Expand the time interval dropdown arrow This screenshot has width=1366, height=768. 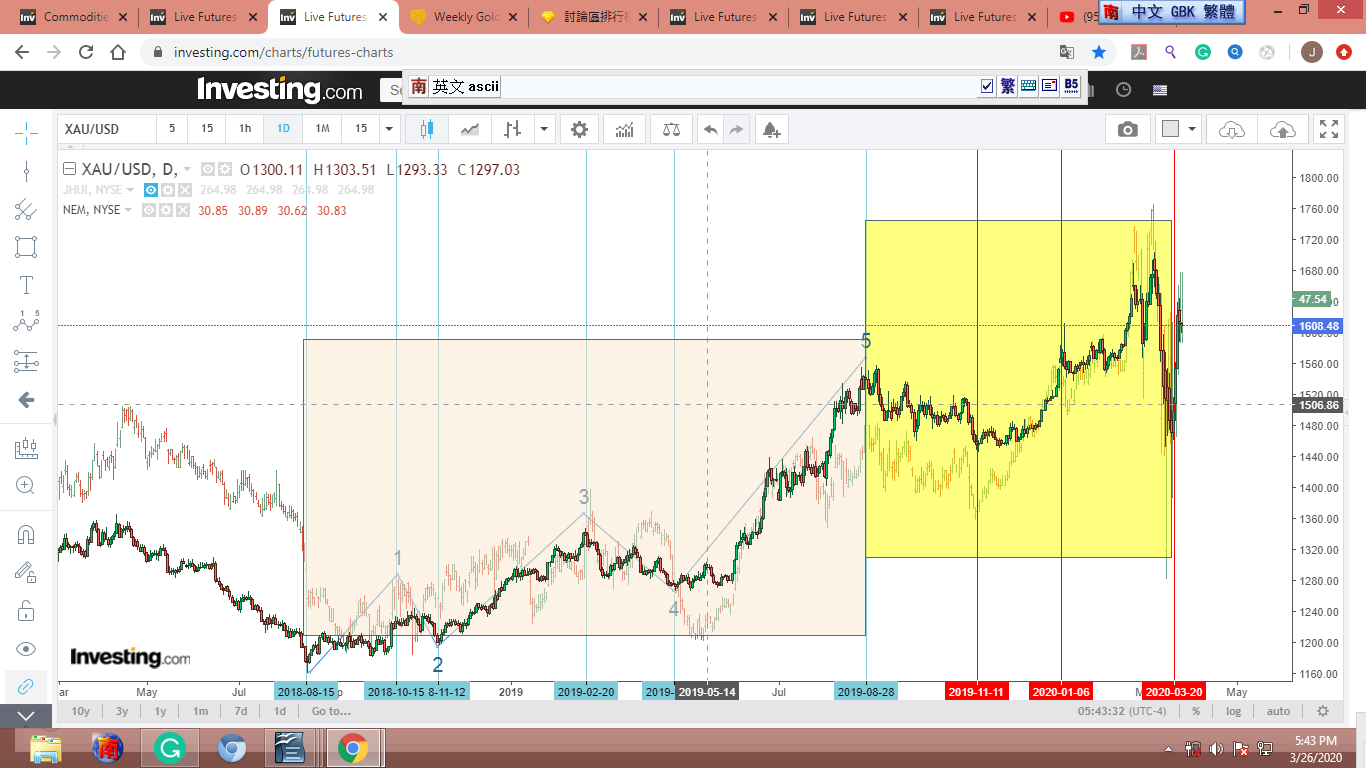[390, 129]
